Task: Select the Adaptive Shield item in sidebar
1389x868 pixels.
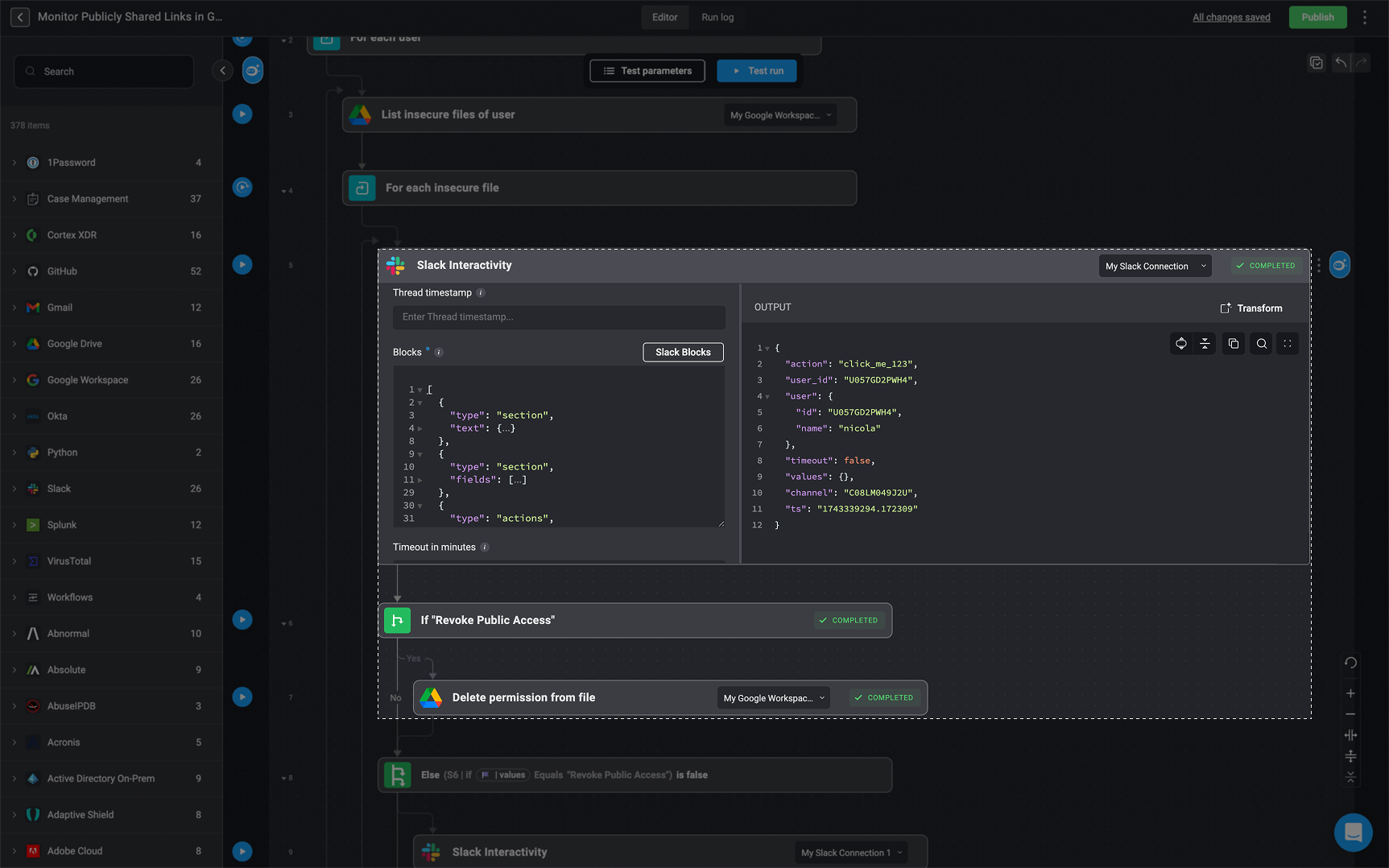Action: tap(111, 815)
